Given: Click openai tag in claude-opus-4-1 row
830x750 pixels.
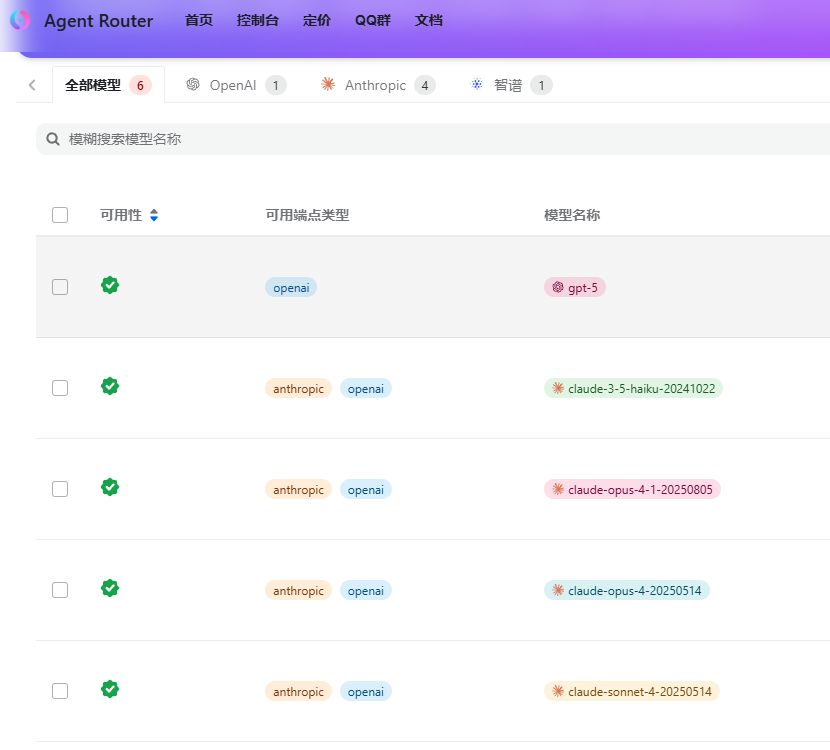Looking at the screenshot, I should tap(366, 490).
